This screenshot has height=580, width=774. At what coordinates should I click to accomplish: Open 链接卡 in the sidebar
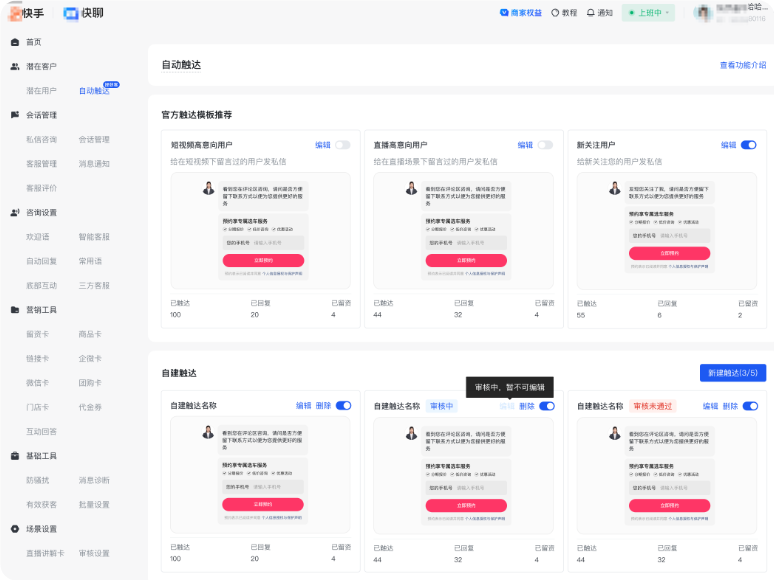coord(38,358)
